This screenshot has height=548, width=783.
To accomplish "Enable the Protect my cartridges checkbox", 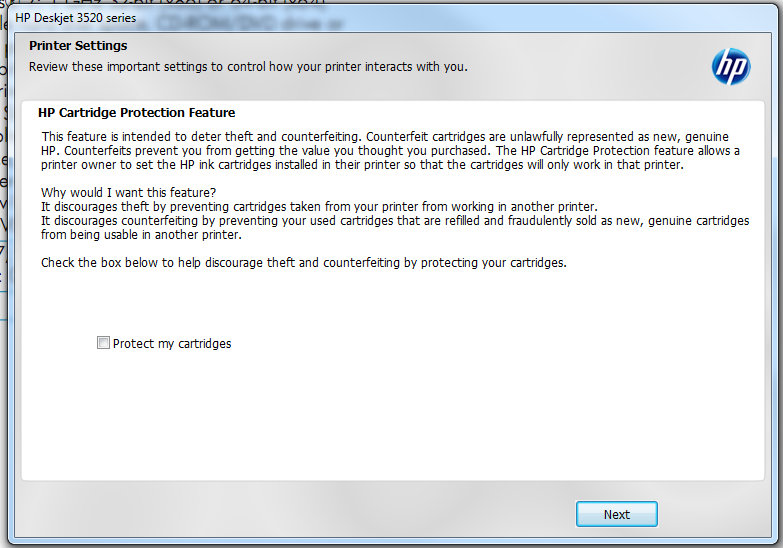I will coord(103,343).
